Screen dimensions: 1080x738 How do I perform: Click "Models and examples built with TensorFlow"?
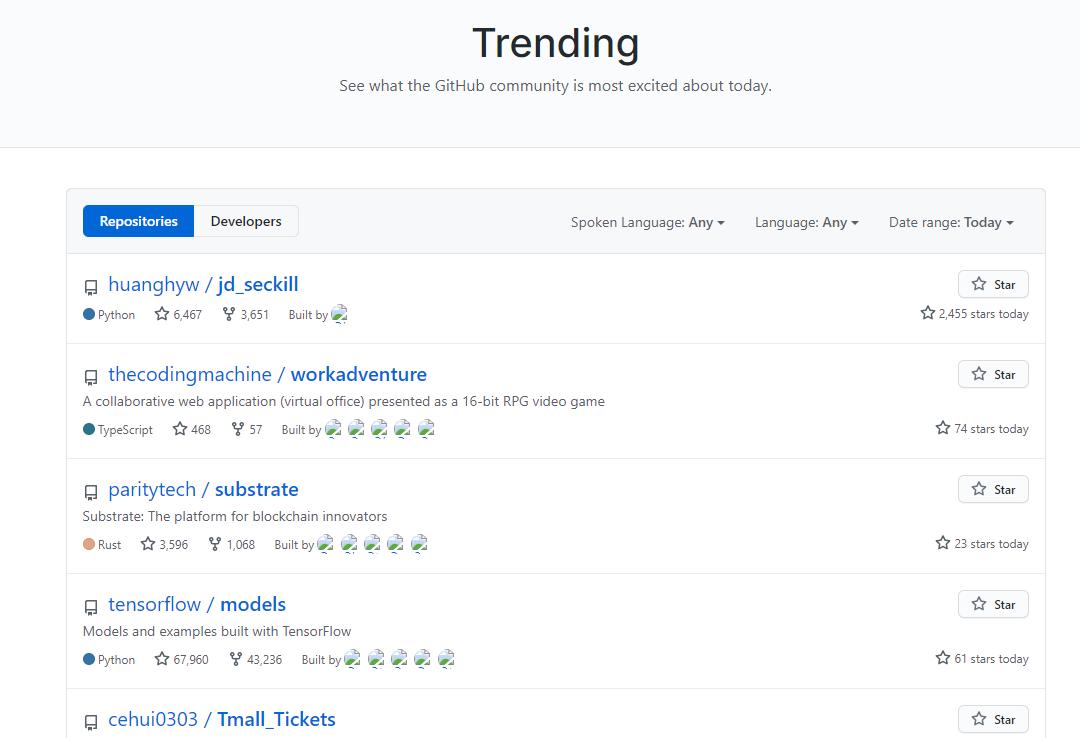[217, 632]
